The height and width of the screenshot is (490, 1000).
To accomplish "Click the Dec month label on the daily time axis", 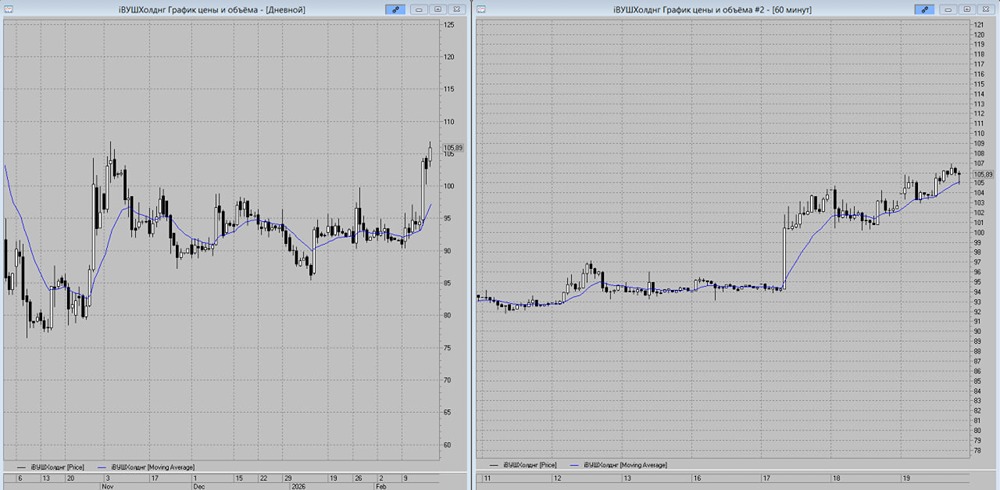I will (x=199, y=486).
